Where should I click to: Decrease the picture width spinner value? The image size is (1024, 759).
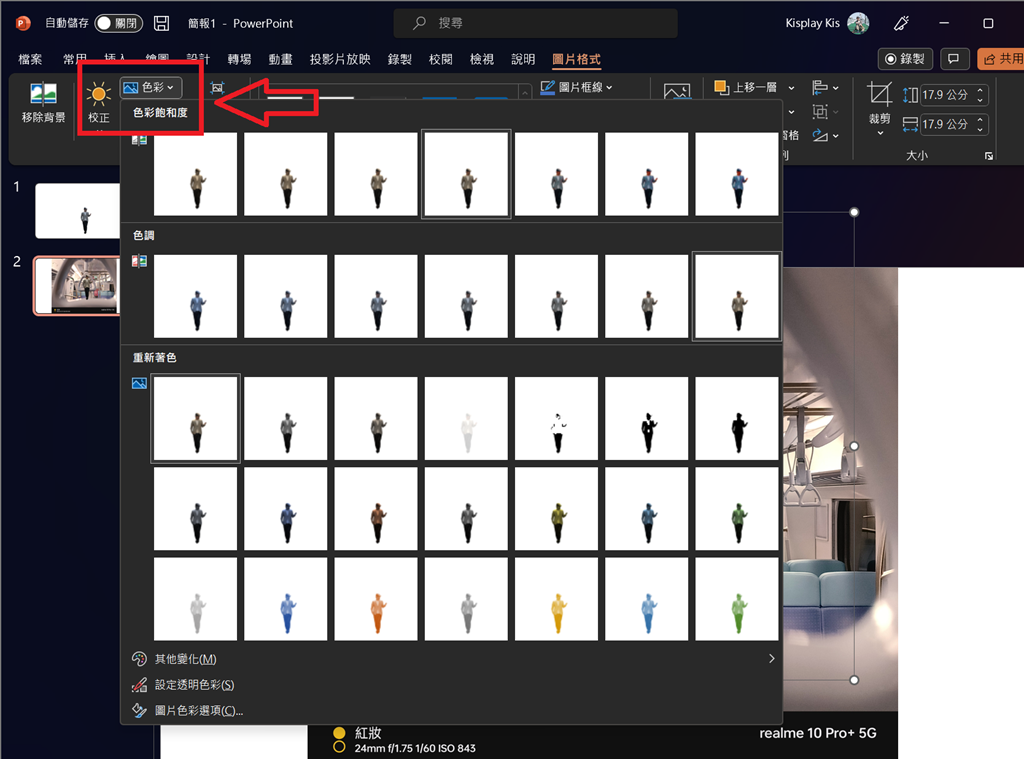(x=980, y=129)
